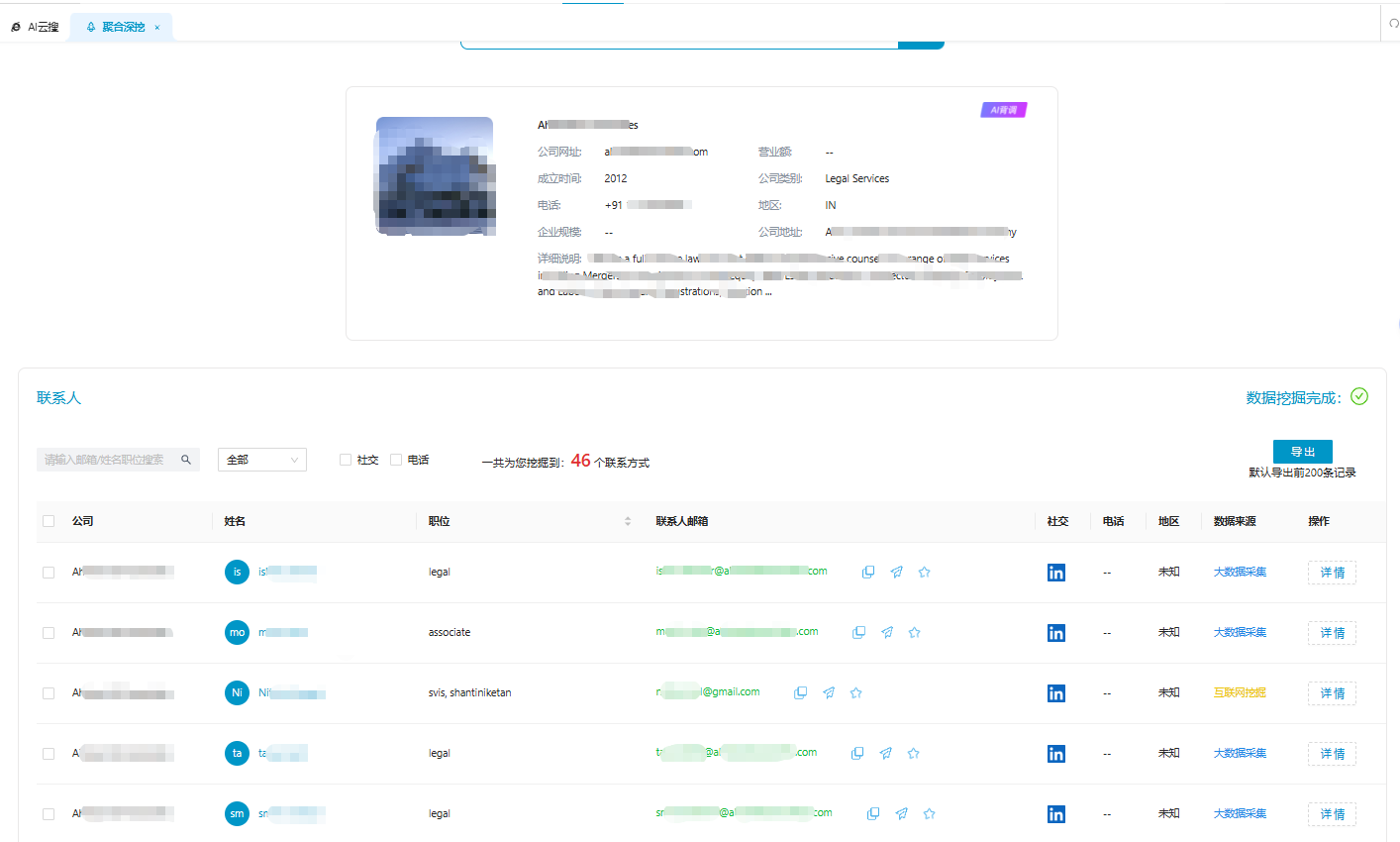Close the 聚合深挖 tab
Screen dimensions: 1400x842
[x=156, y=28]
